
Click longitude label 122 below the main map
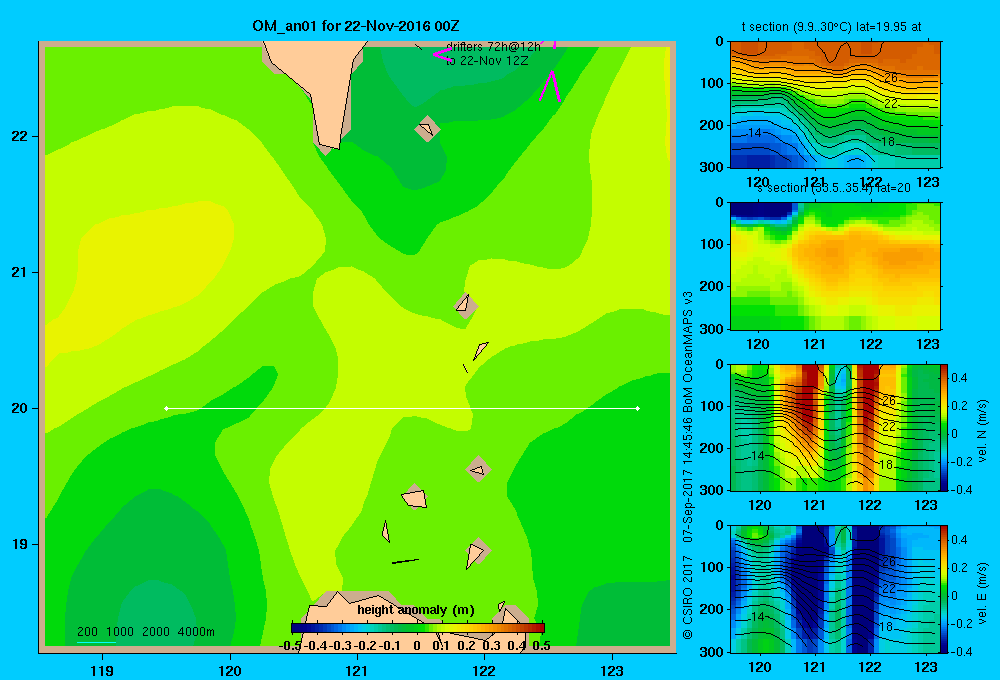point(484,670)
